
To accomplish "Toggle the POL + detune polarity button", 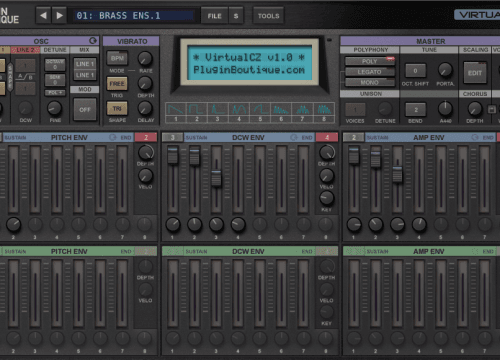I will click(55, 92).
